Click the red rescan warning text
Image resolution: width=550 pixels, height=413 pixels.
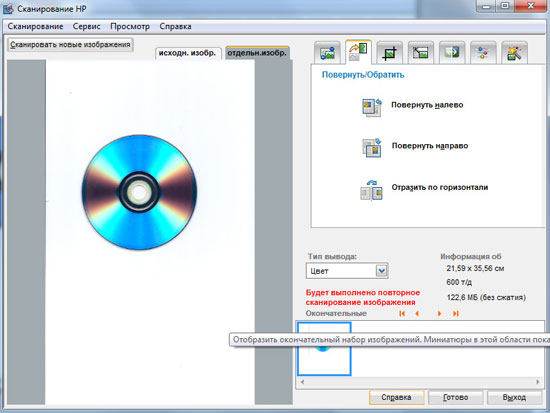point(363,297)
